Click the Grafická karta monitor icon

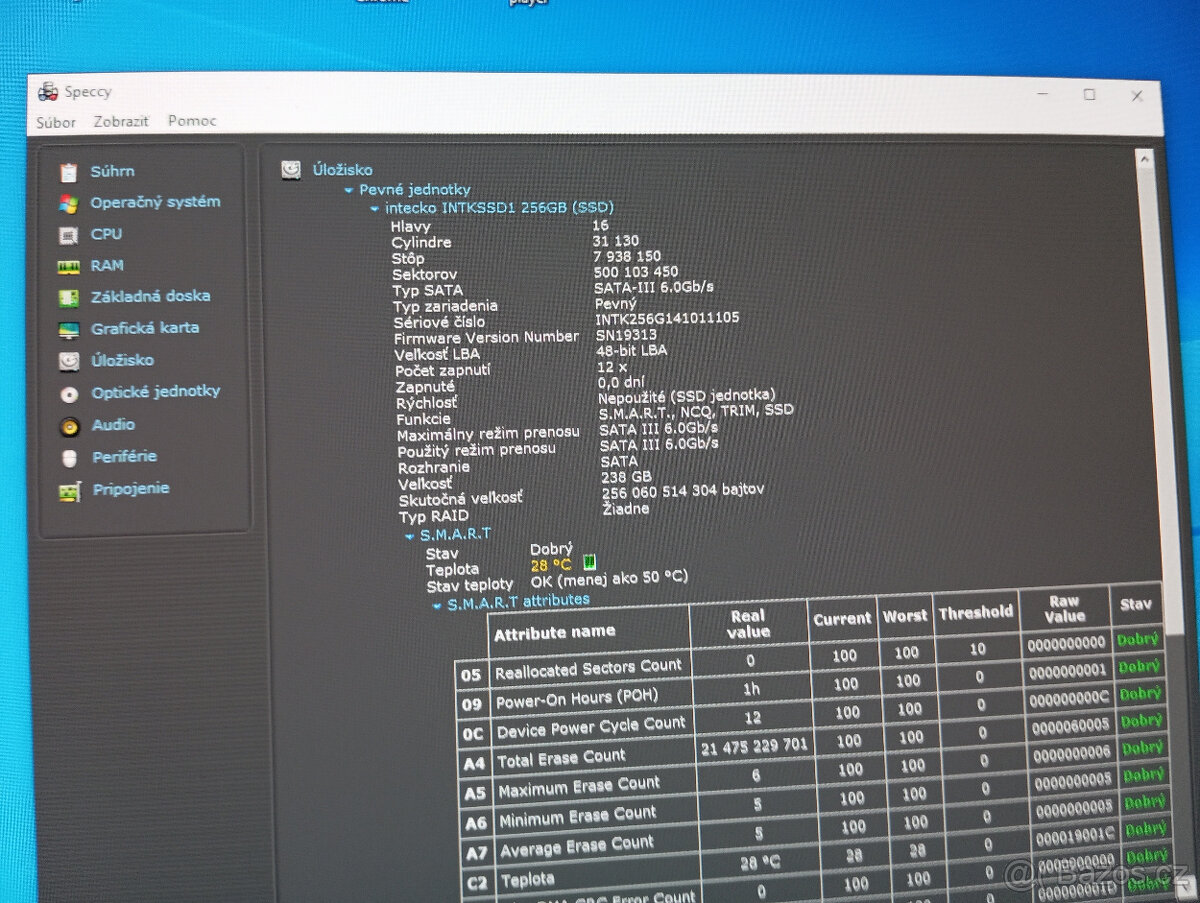click(x=68, y=330)
